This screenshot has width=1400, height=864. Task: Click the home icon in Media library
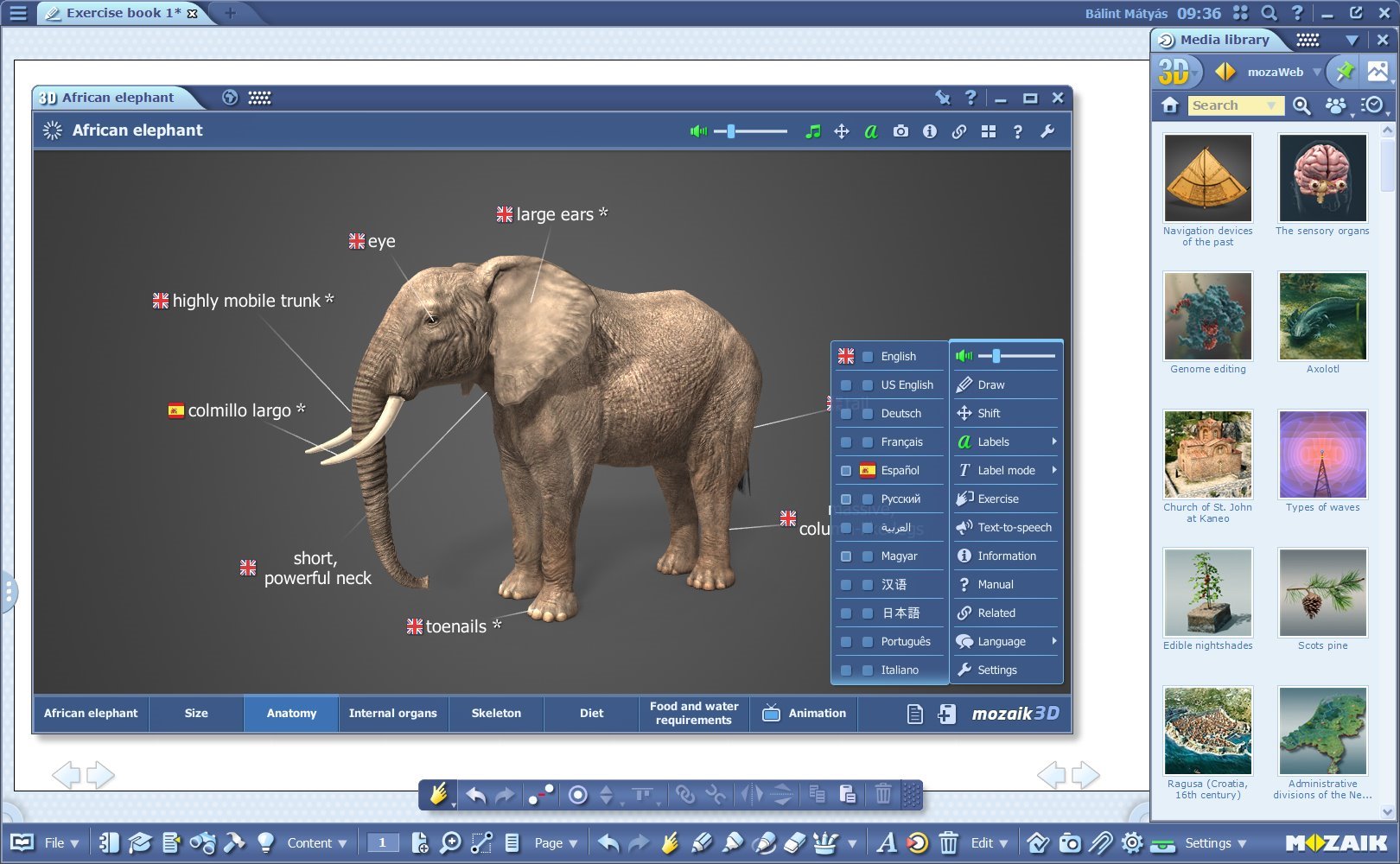click(1170, 105)
